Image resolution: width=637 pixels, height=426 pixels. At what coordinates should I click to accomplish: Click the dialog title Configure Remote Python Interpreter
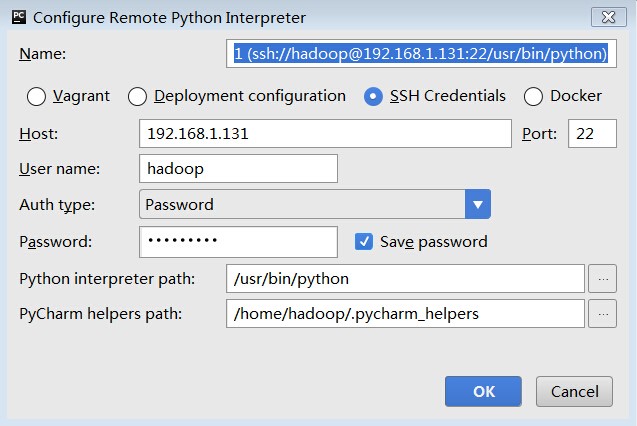169,18
